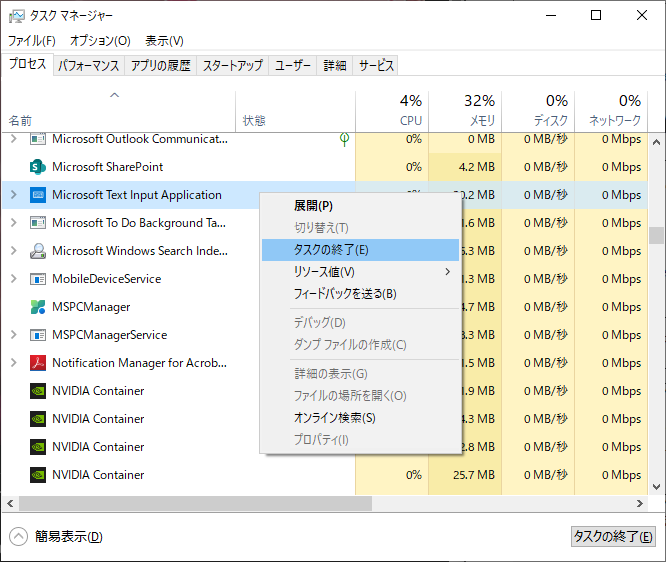The width and height of the screenshot is (666, 562).
Task: Click the 簡易表示(D) link
Action: point(68,537)
